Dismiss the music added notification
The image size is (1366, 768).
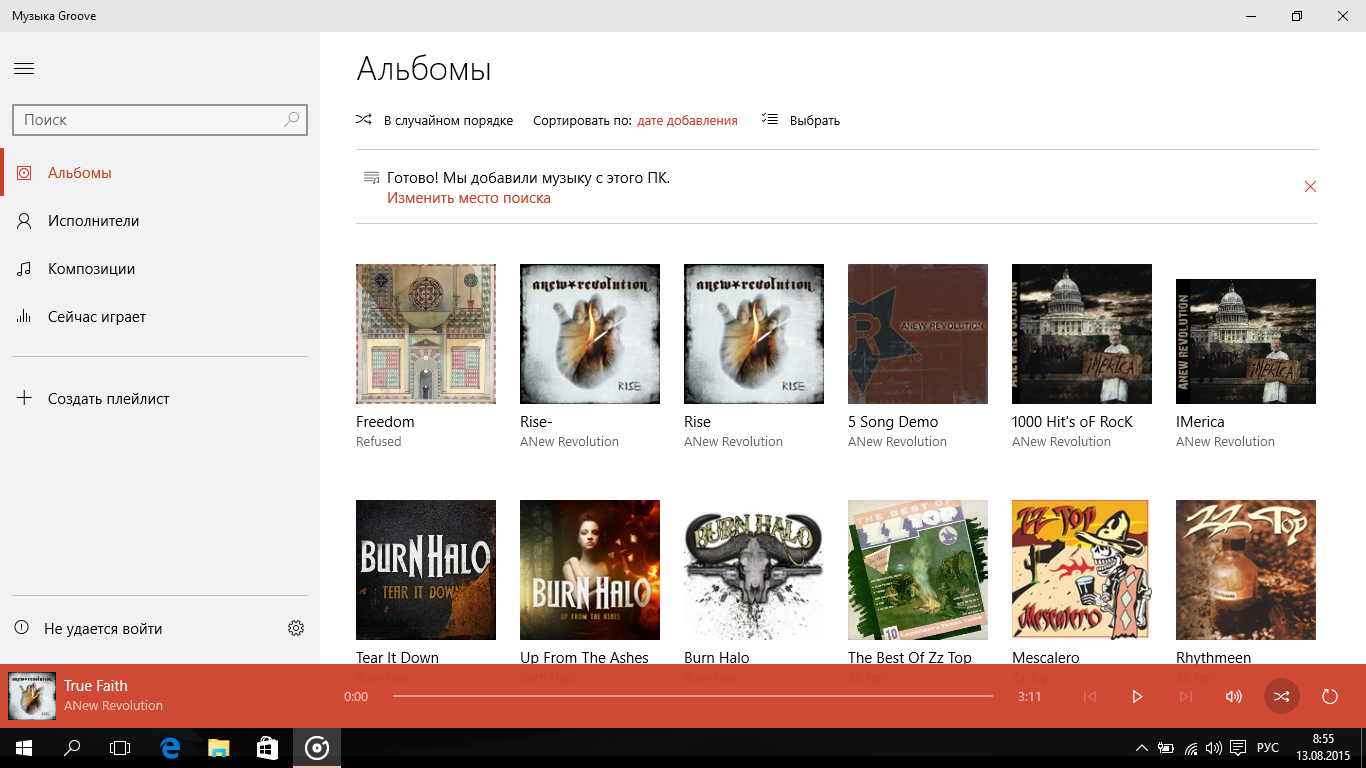[x=1310, y=187]
